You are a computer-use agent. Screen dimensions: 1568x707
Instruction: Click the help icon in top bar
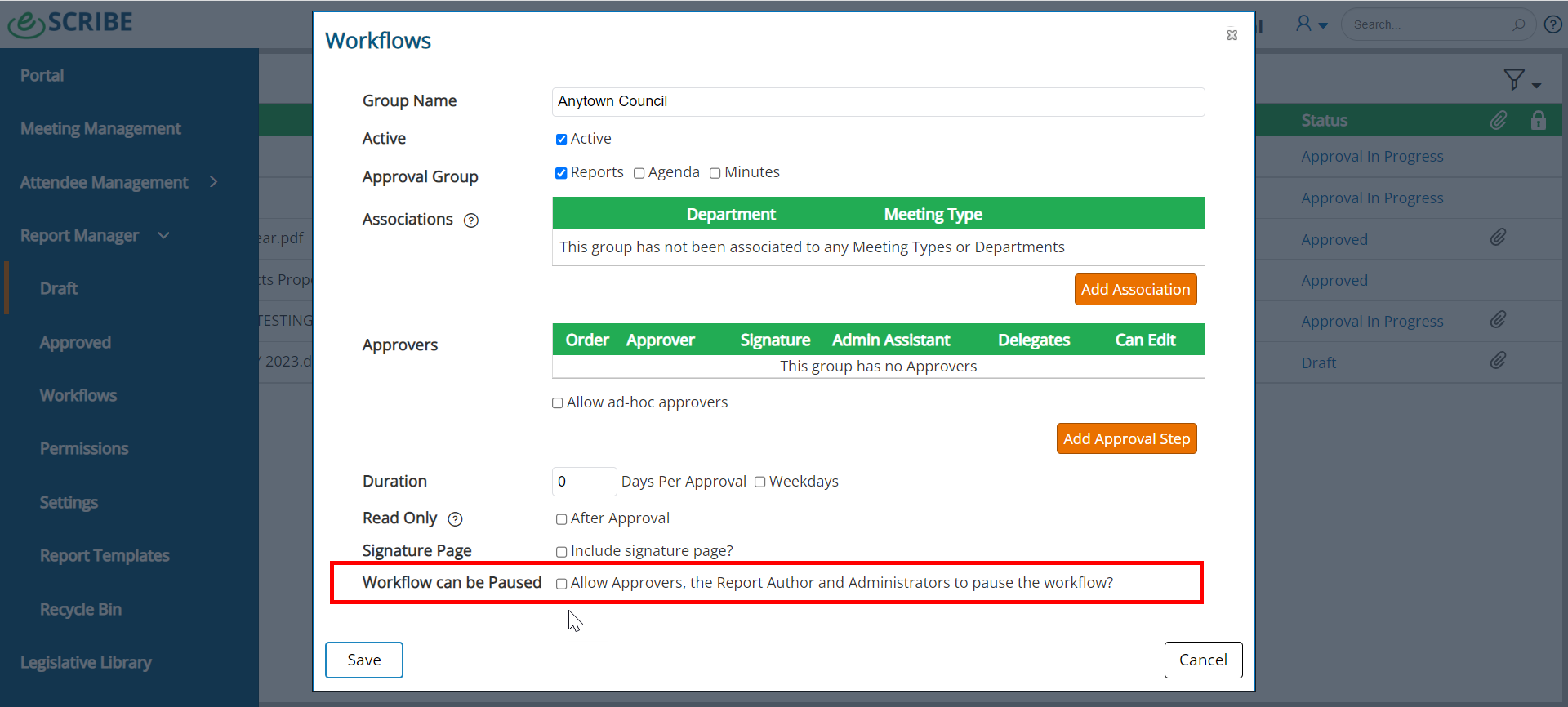(1552, 24)
